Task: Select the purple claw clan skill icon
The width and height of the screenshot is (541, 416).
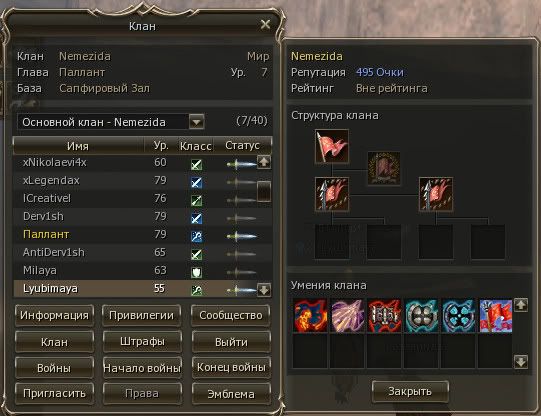Action: click(x=347, y=316)
